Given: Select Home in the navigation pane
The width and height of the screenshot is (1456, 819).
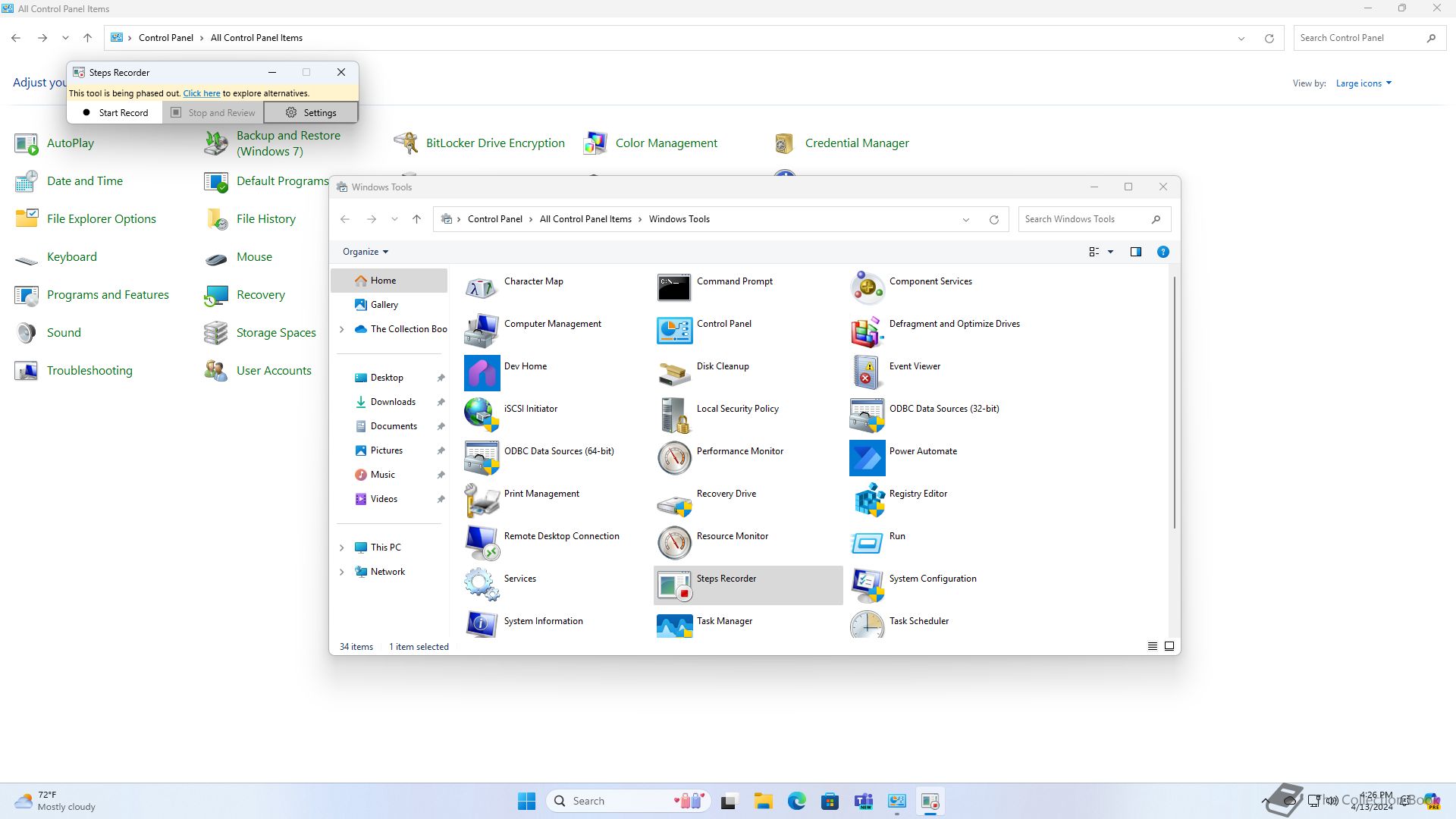Looking at the screenshot, I should pos(389,281).
